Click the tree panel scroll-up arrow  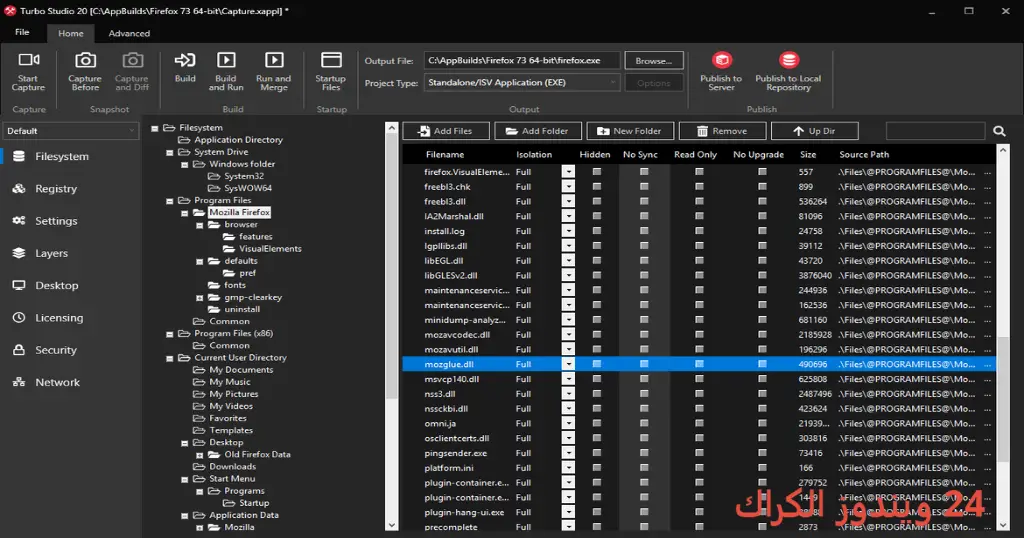[392, 128]
